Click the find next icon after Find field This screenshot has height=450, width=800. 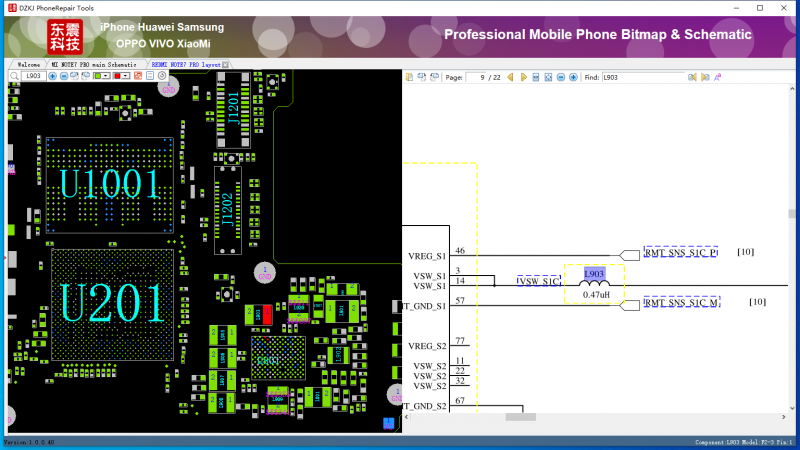705,77
